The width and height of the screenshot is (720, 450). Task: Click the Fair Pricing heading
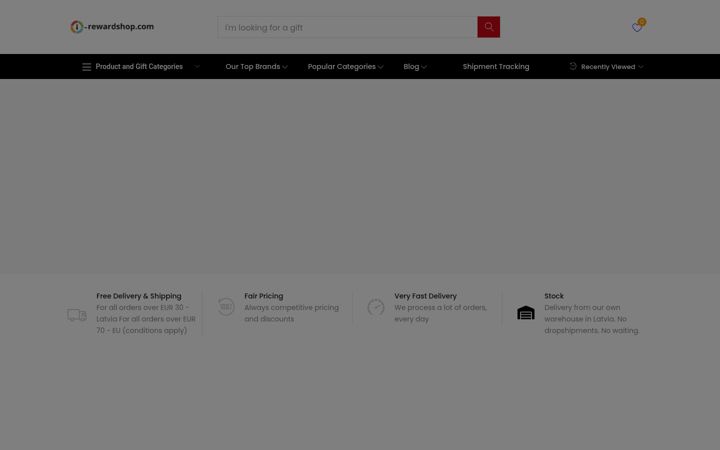264,296
